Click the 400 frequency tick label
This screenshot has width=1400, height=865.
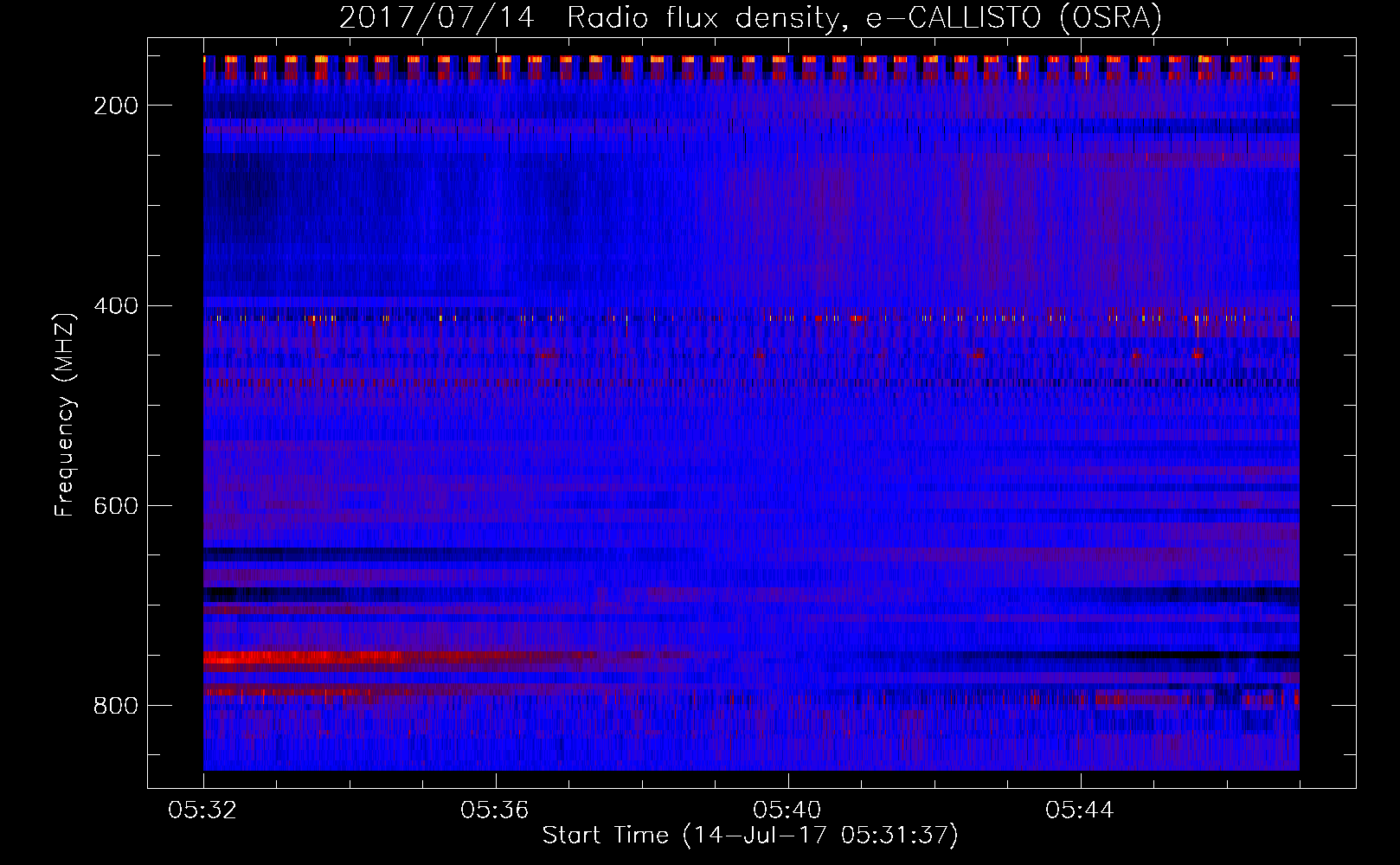(116, 305)
